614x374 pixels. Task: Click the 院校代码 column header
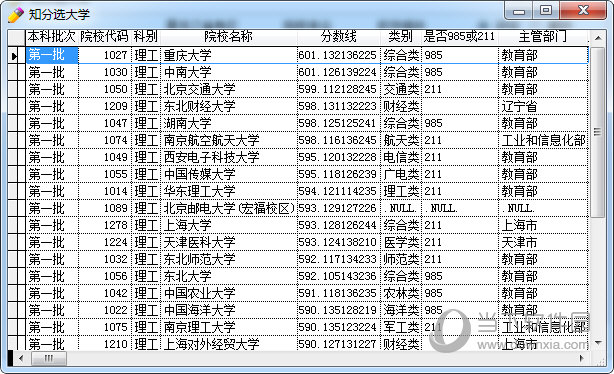[105, 37]
